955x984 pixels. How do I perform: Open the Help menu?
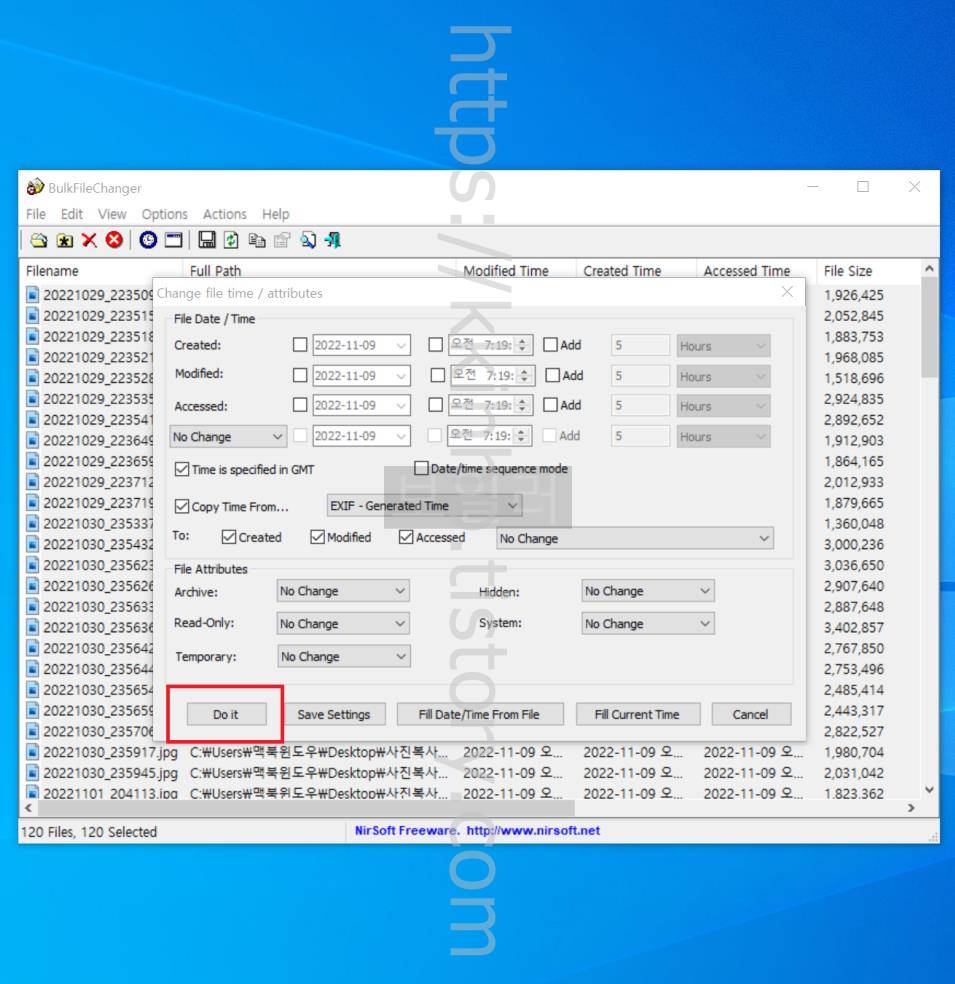click(275, 215)
